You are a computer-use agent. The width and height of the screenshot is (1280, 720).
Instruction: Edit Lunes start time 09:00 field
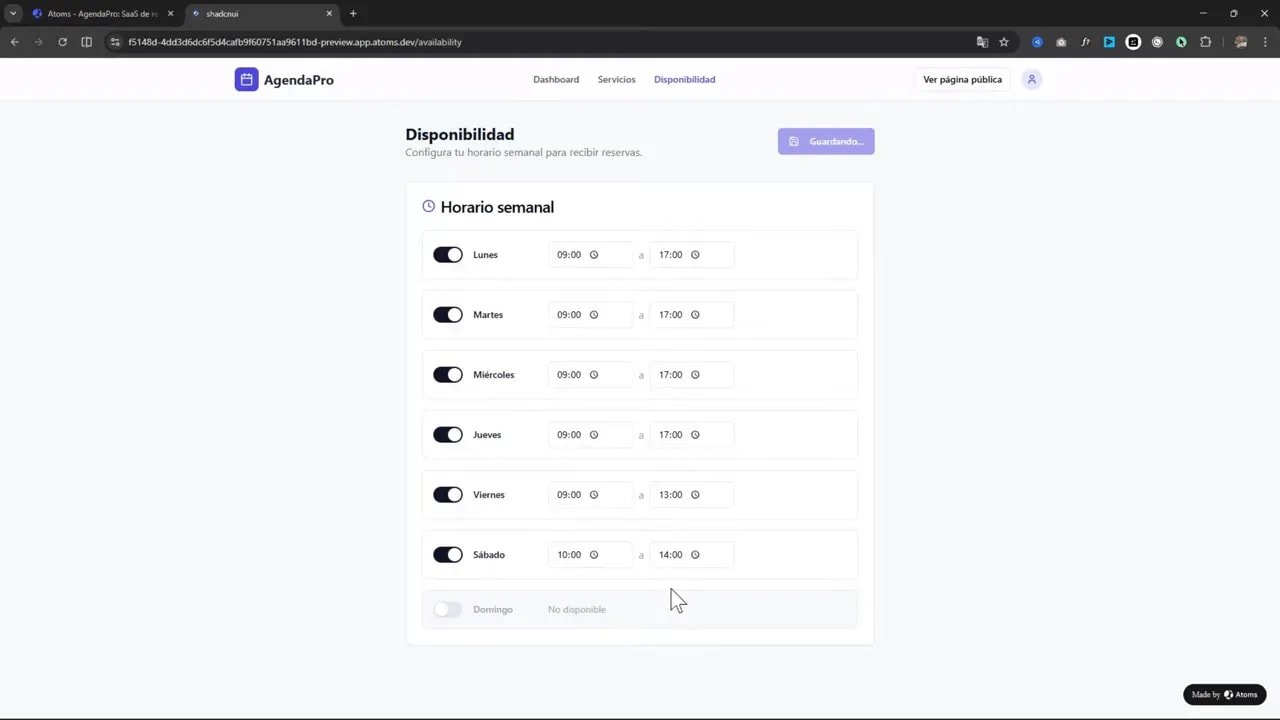pyautogui.click(x=590, y=255)
